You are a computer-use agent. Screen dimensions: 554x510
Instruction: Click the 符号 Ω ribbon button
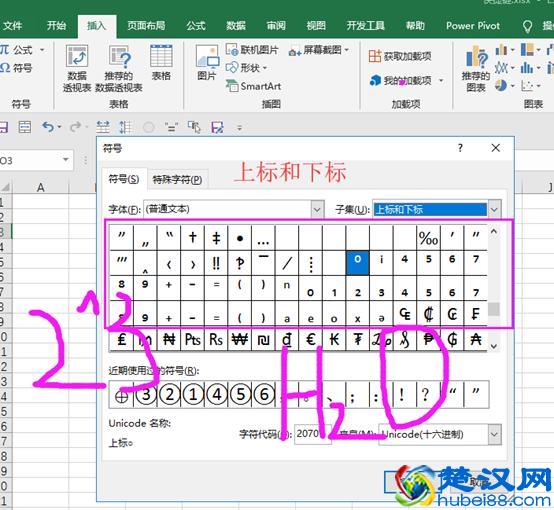click(16, 68)
